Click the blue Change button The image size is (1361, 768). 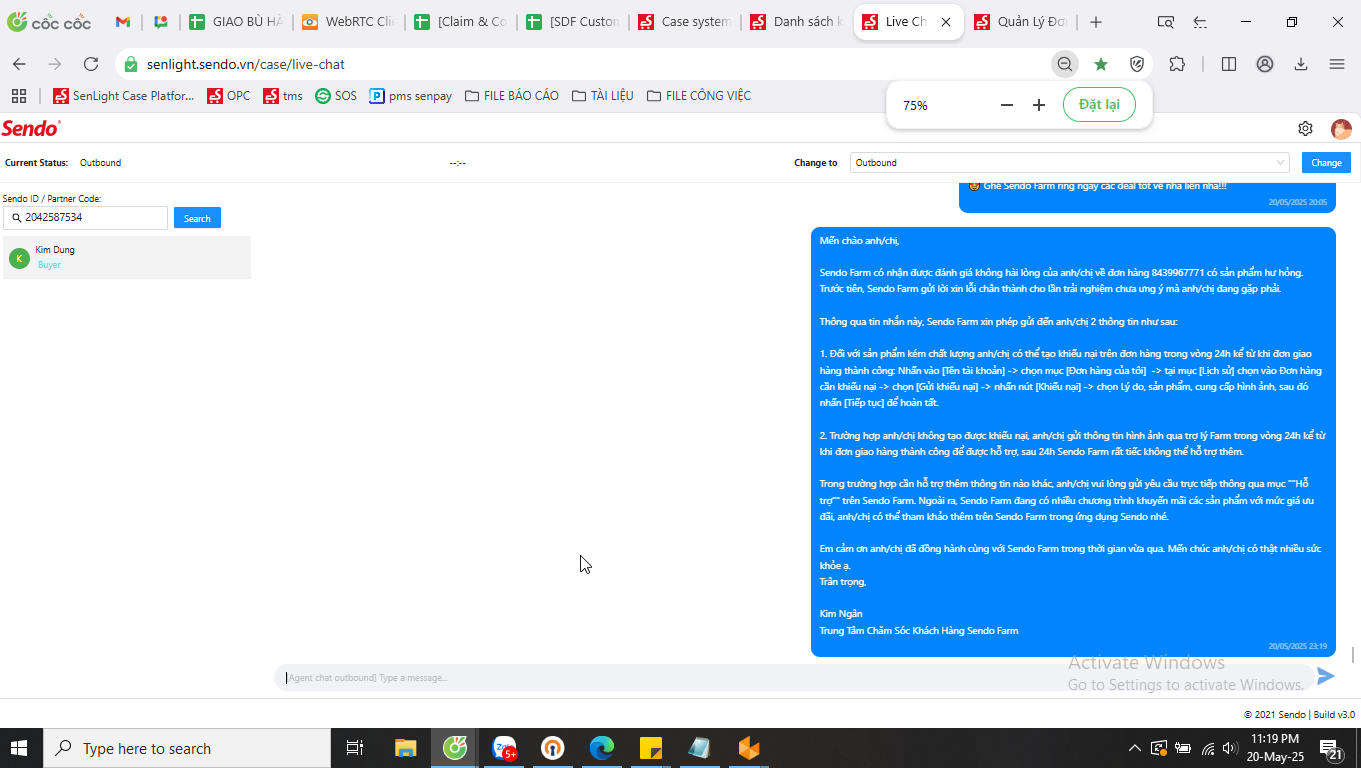pyautogui.click(x=1326, y=162)
